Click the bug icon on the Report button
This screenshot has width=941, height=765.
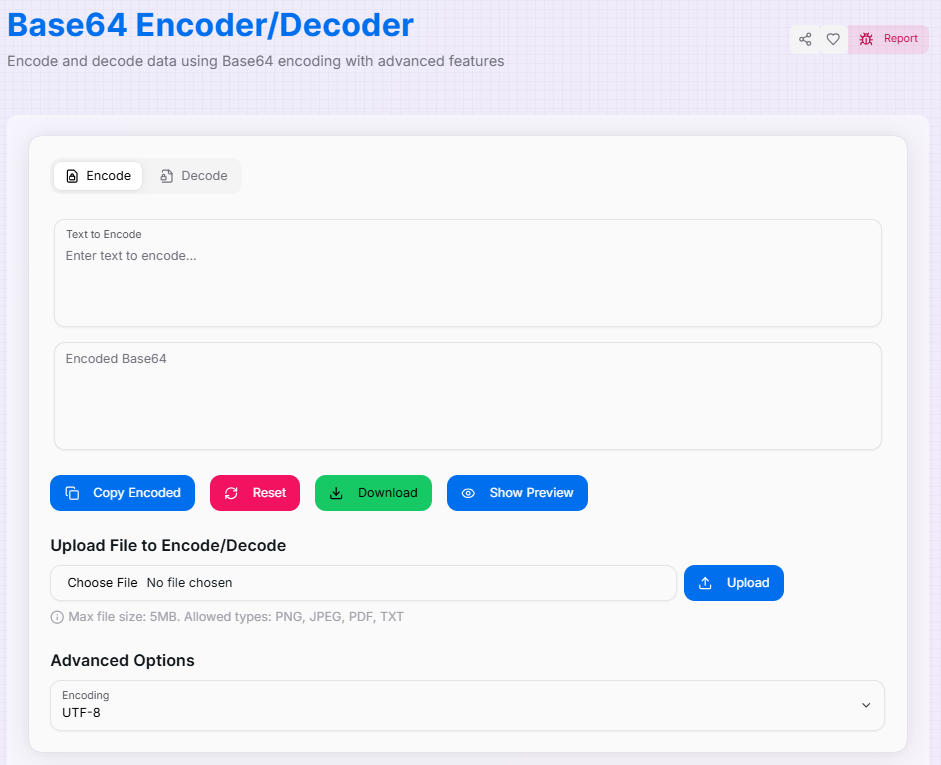coord(866,39)
